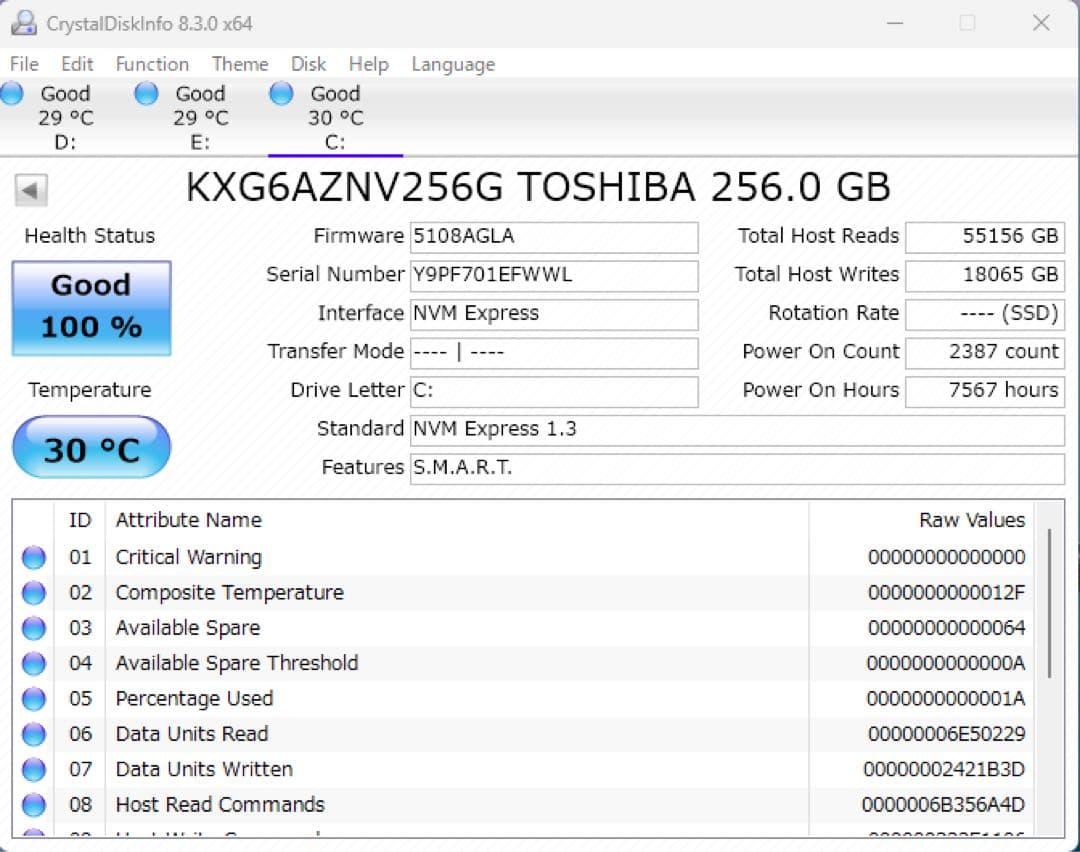
Task: Click the blue Temperature 30 °C indicator
Action: point(91,446)
